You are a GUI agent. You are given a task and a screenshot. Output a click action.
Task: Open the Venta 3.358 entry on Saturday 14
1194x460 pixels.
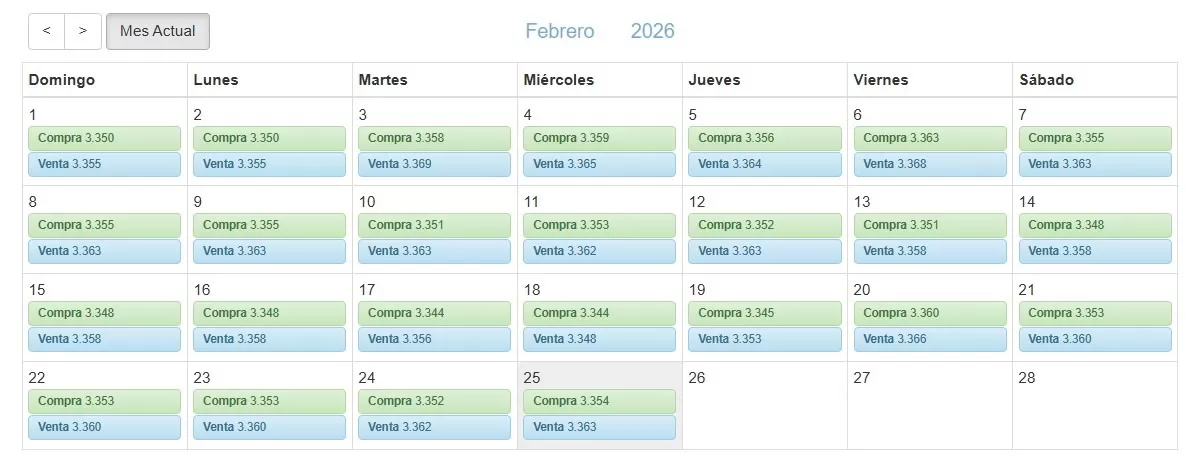1094,251
